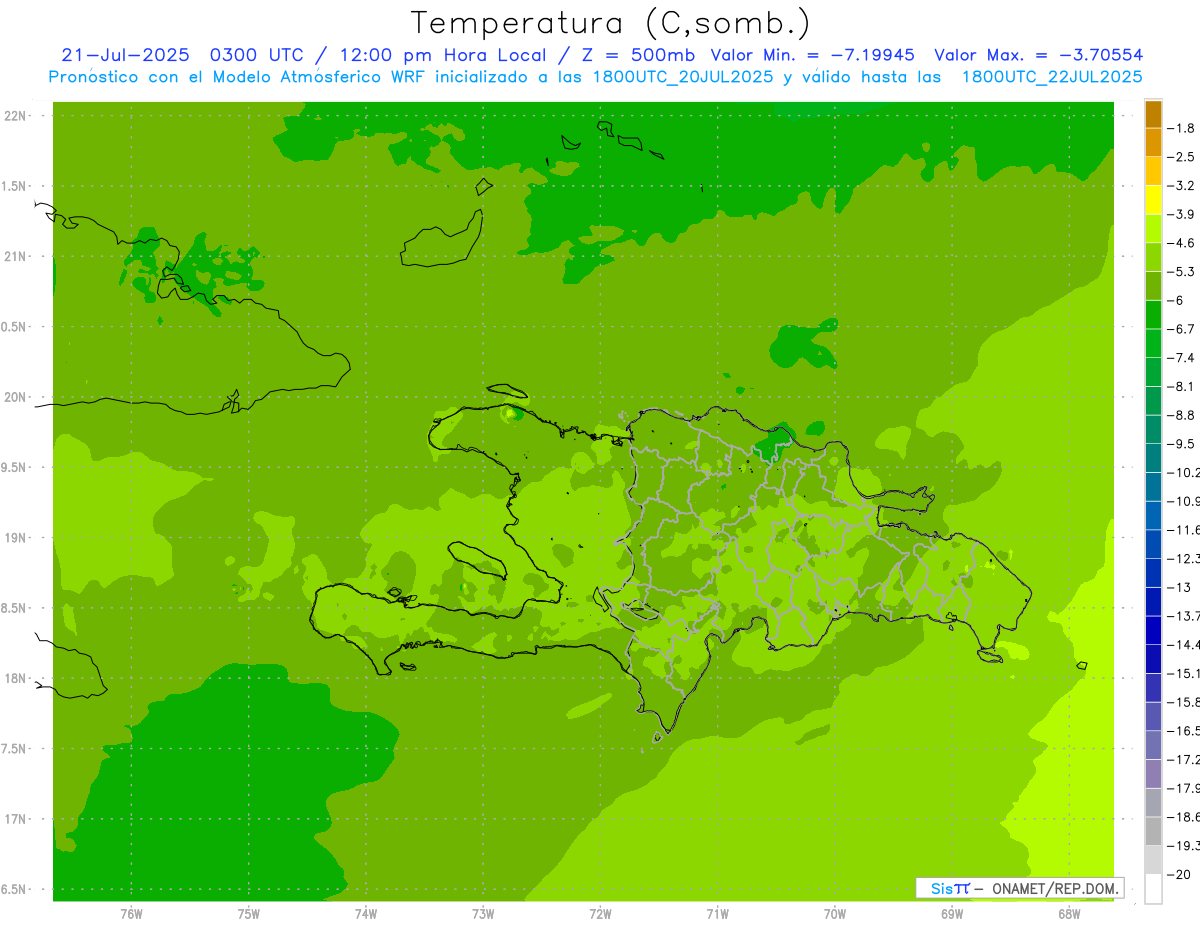Screen dimensions: 1200x927
Task: Click the 'ONAMET/REP.DOM.' credit label
Action: click(1054, 888)
